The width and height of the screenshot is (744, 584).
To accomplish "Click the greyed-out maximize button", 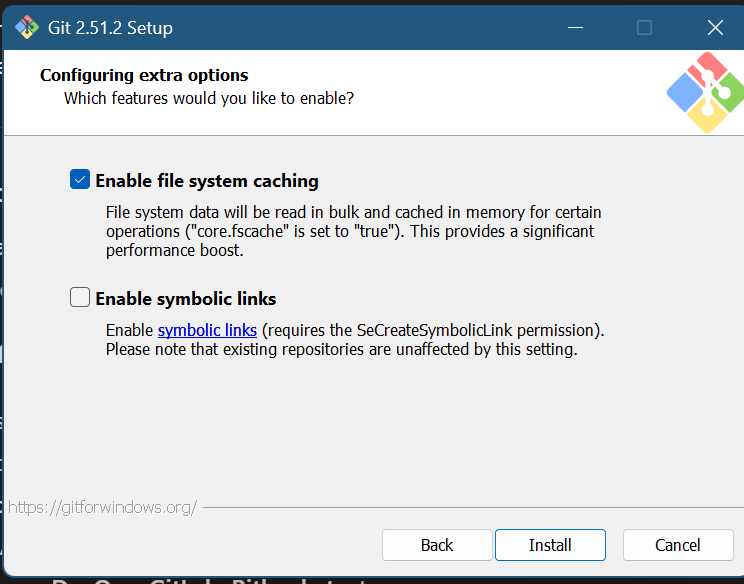I will click(644, 27).
